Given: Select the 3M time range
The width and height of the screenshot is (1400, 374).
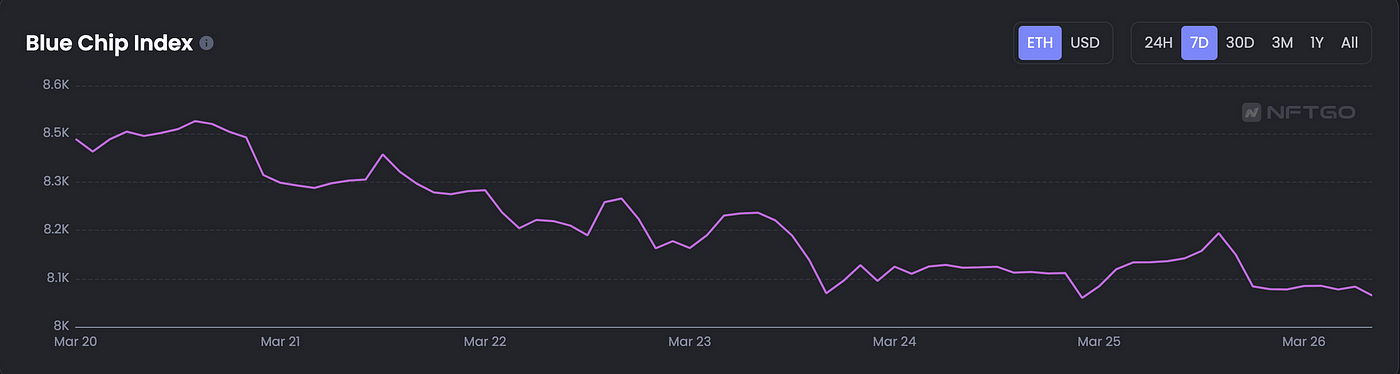Looking at the screenshot, I should [x=1282, y=43].
